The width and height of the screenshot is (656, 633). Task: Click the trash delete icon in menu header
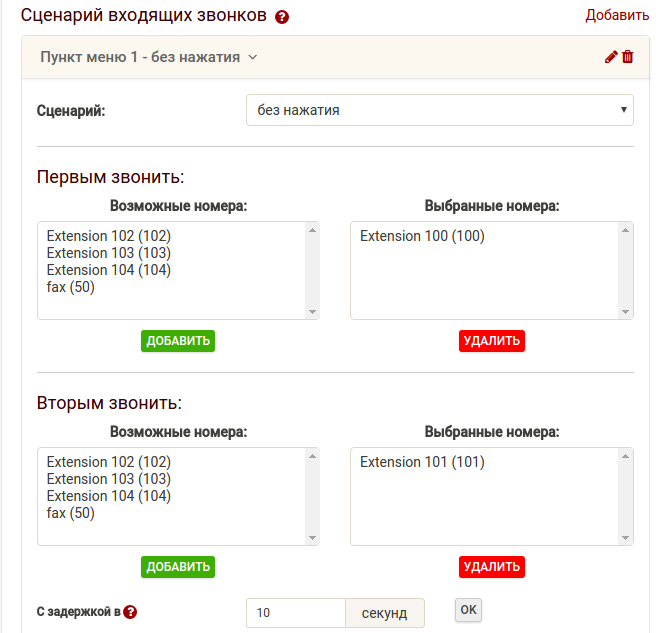628,57
